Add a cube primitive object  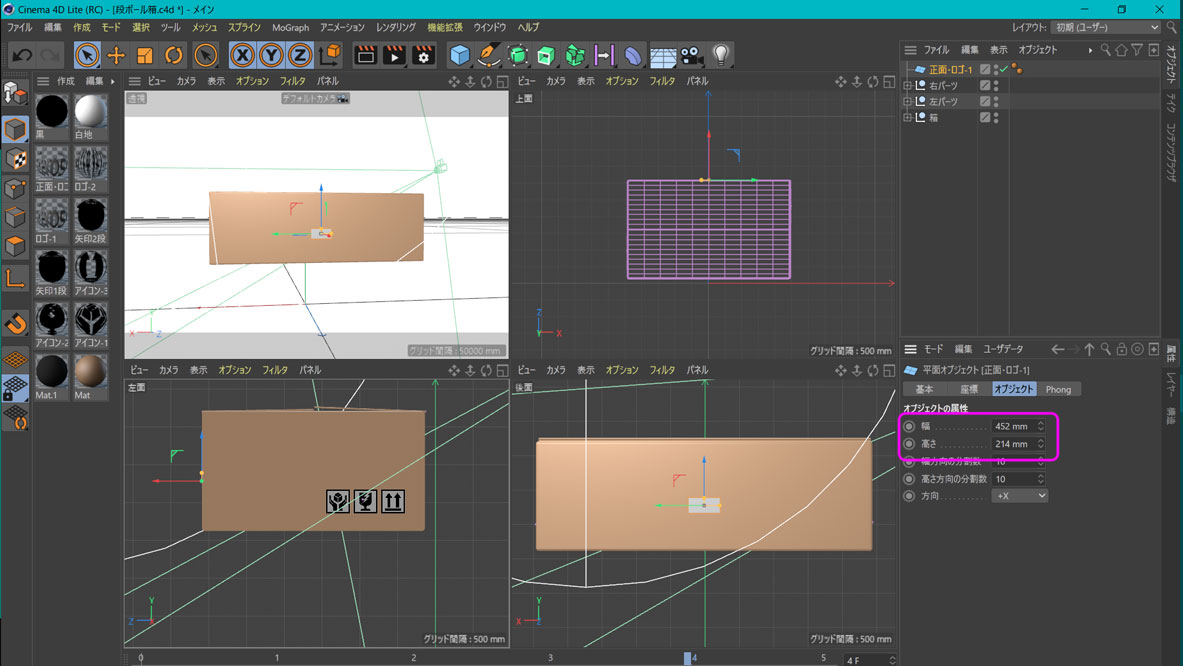[459, 55]
